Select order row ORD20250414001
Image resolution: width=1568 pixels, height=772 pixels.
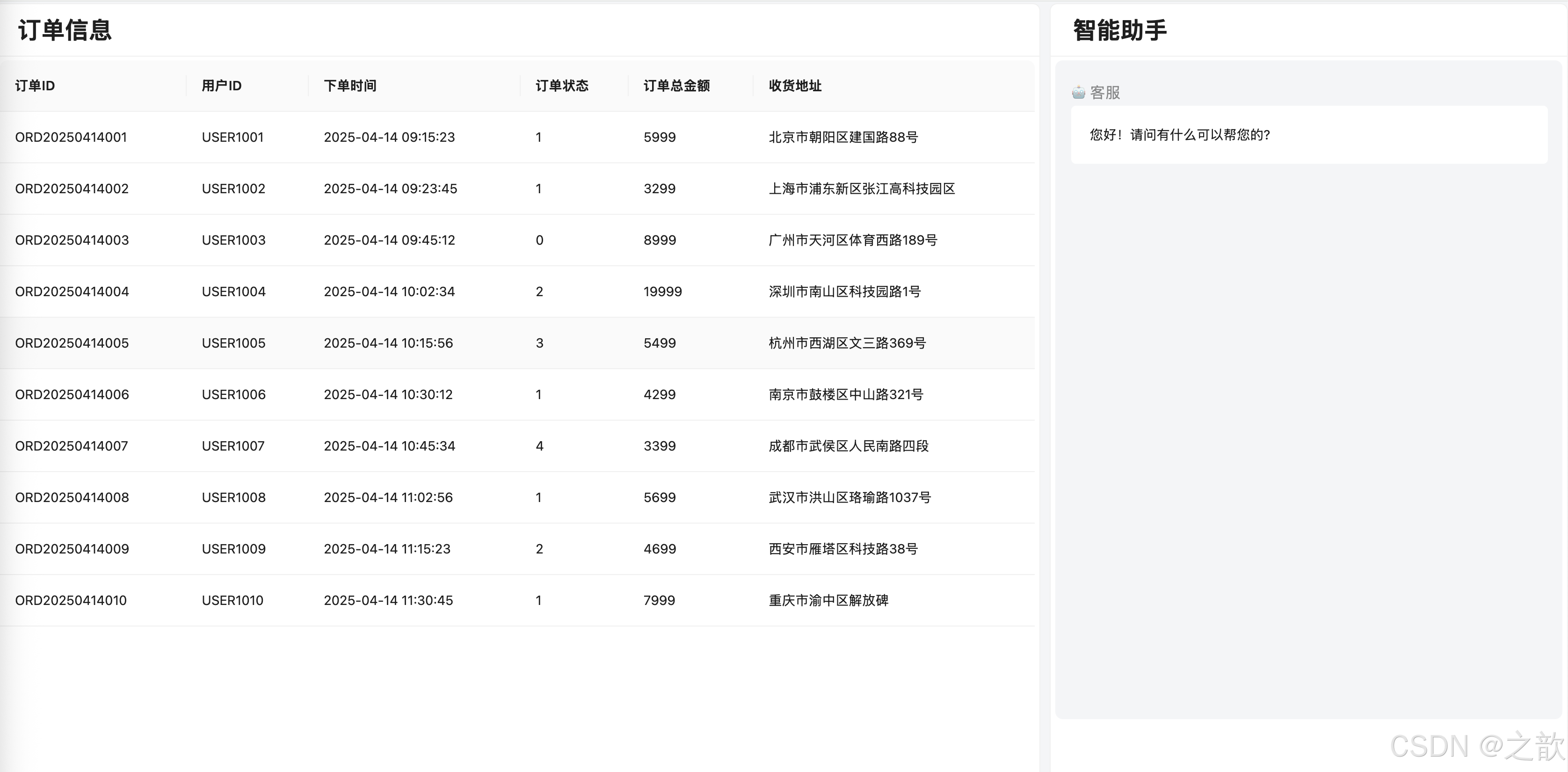point(71,137)
